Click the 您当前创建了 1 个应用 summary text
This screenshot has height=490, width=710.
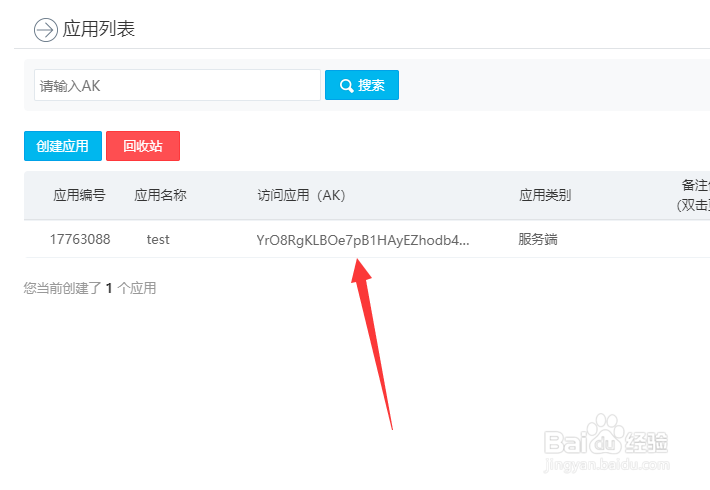coord(90,288)
